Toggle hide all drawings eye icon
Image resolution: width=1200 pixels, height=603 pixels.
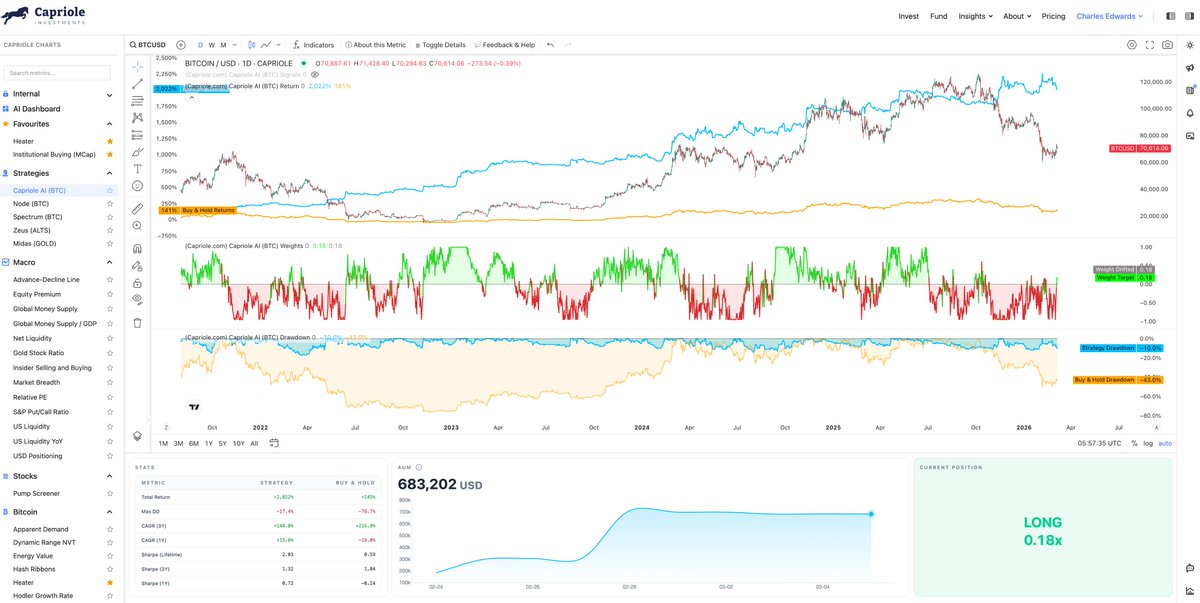point(137,299)
